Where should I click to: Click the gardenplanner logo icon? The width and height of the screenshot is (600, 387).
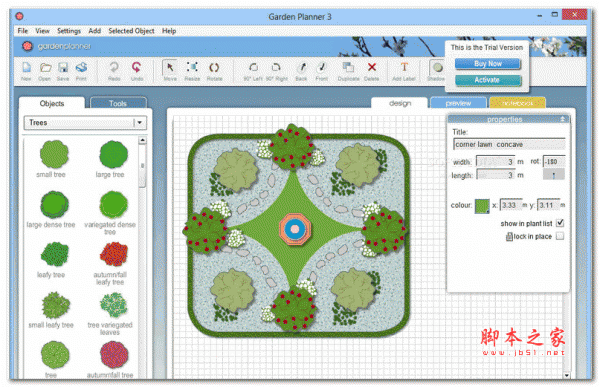(27, 46)
